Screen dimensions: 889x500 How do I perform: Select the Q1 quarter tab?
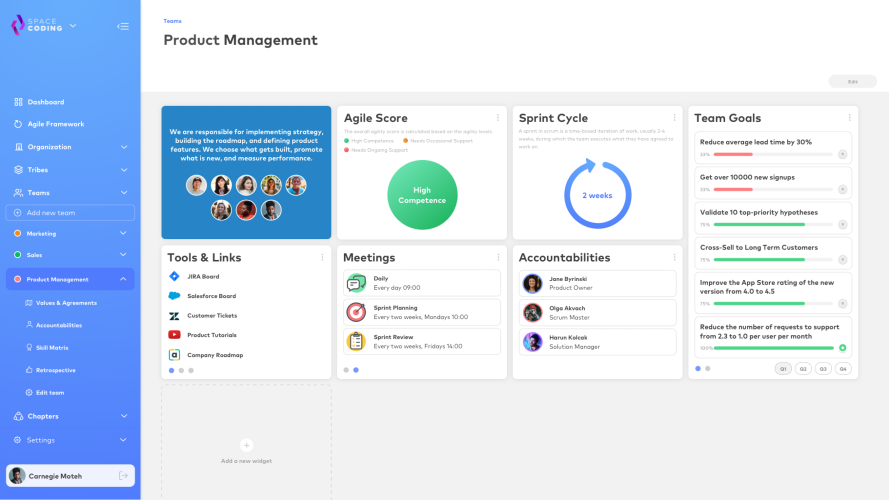tap(783, 368)
